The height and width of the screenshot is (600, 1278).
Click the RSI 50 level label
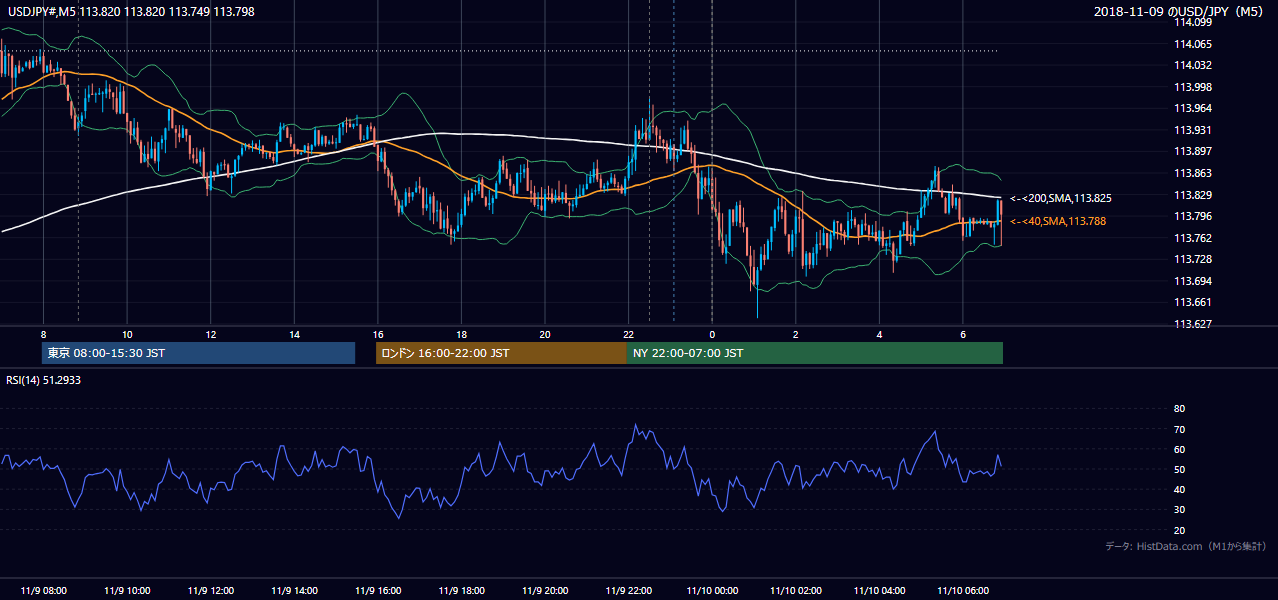click(1179, 470)
